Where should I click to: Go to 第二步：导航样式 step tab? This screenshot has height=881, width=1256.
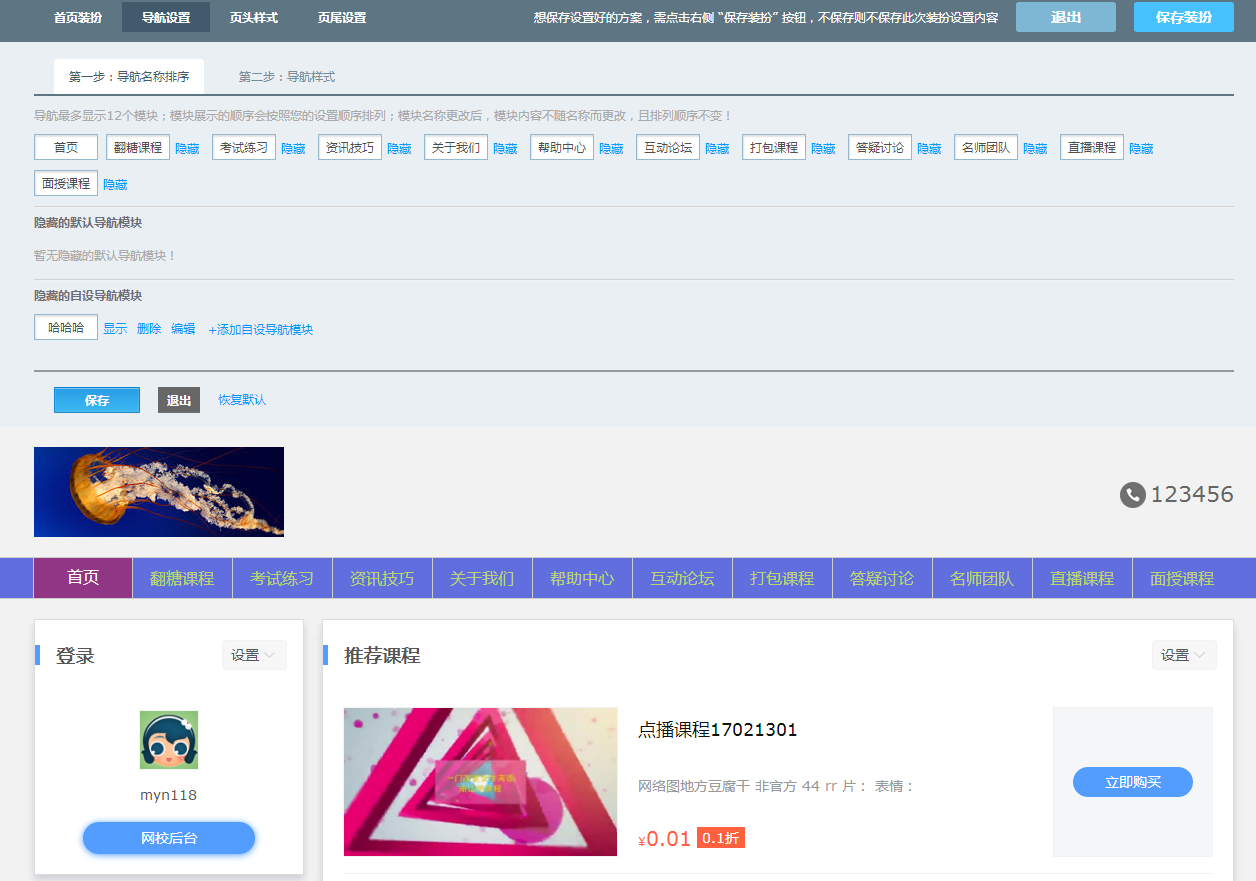point(286,77)
